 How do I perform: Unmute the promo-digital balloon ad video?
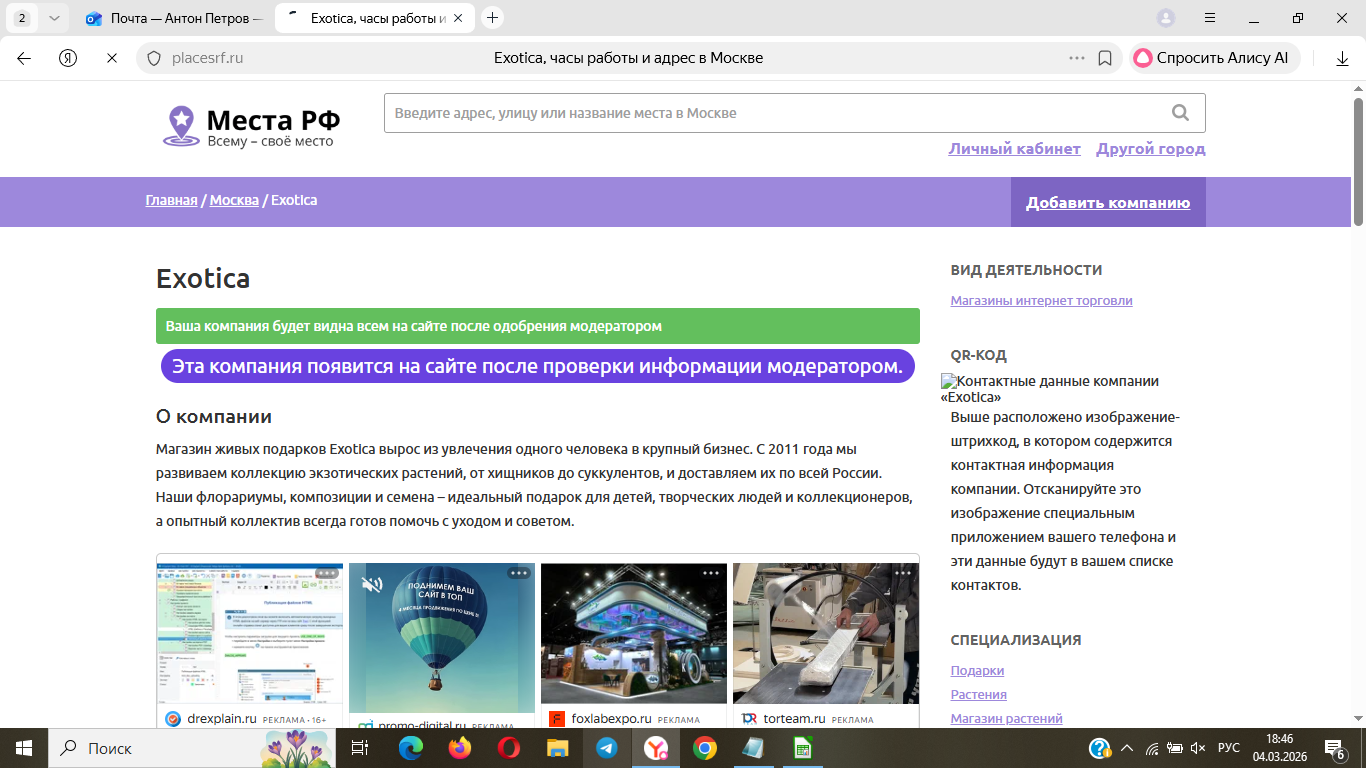tap(372, 584)
